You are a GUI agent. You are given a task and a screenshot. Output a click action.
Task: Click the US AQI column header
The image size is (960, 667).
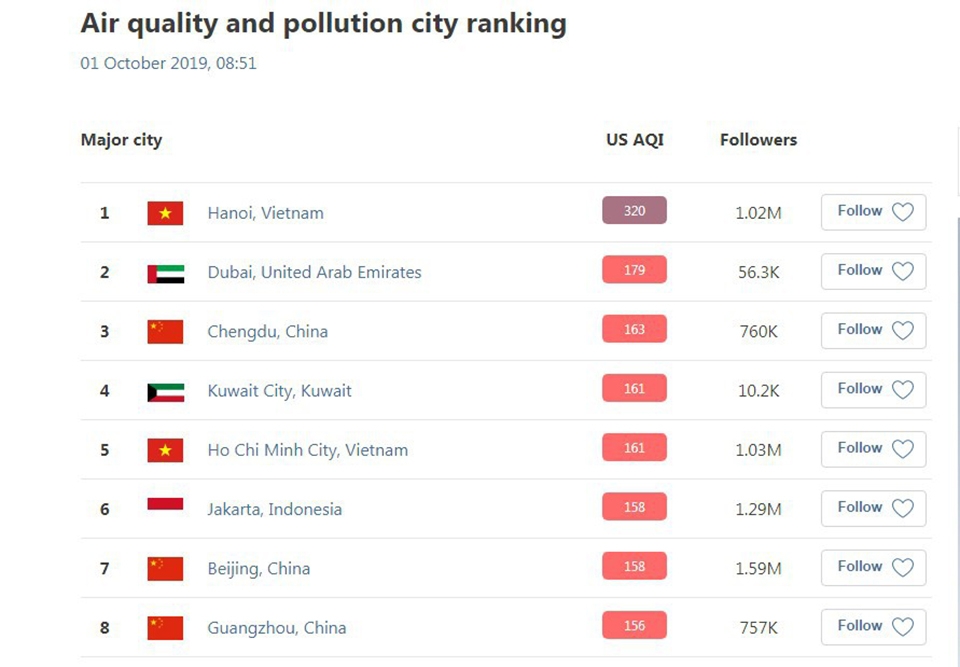[633, 140]
